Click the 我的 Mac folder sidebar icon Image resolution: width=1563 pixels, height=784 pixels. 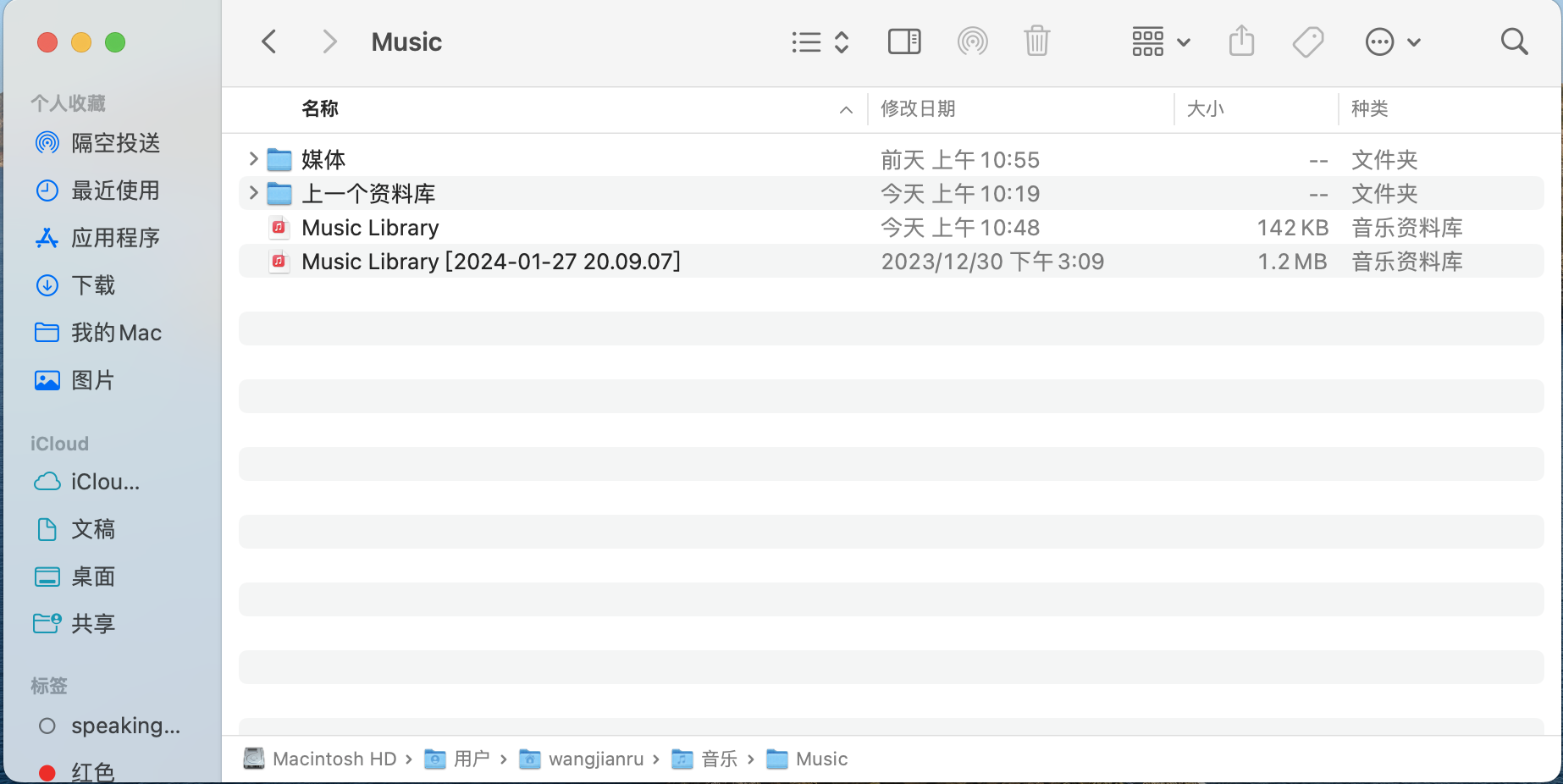[47, 332]
